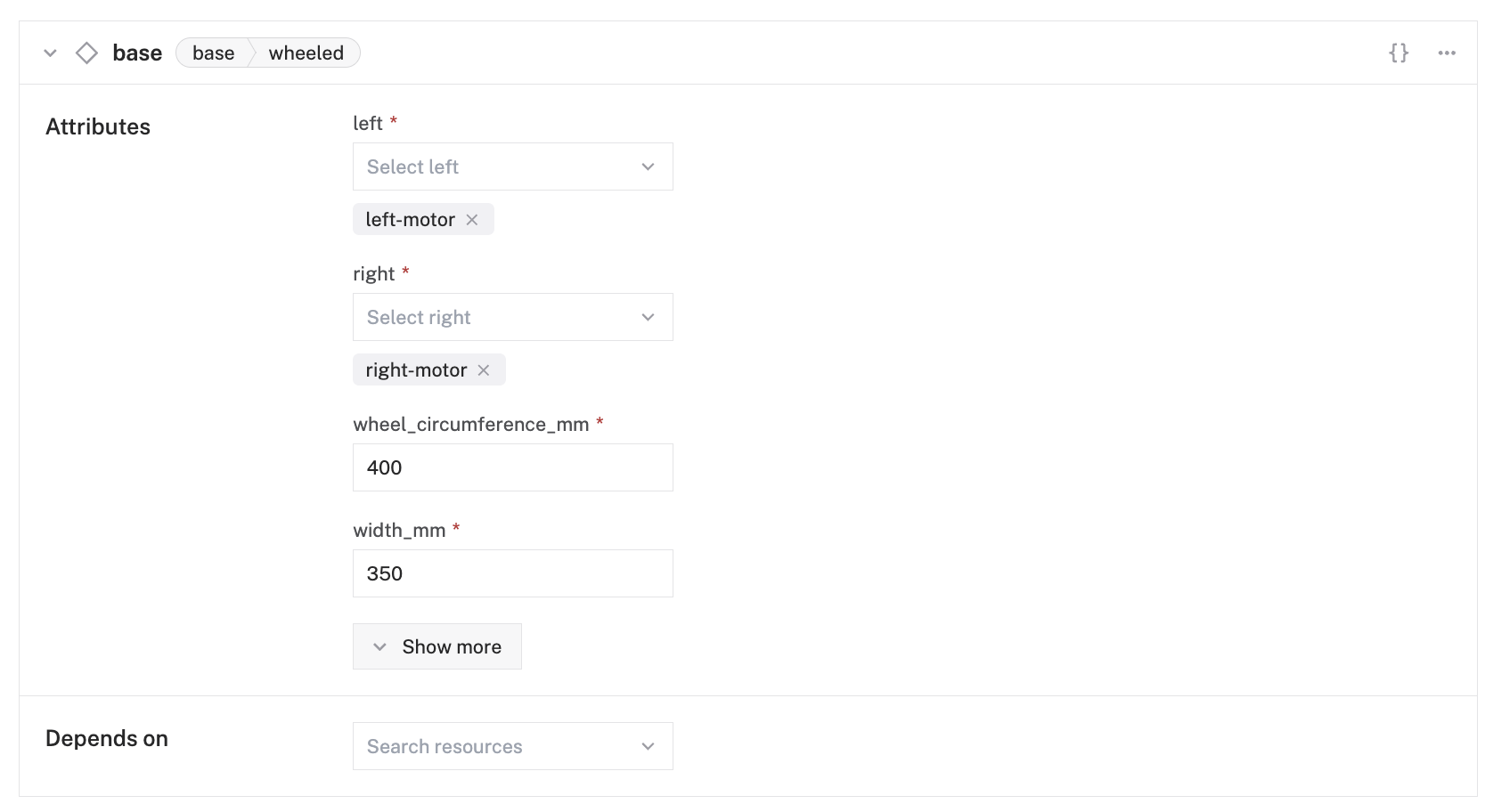1493x812 pixels.
Task: Click the diamond component icon beside base
Action: point(86,53)
